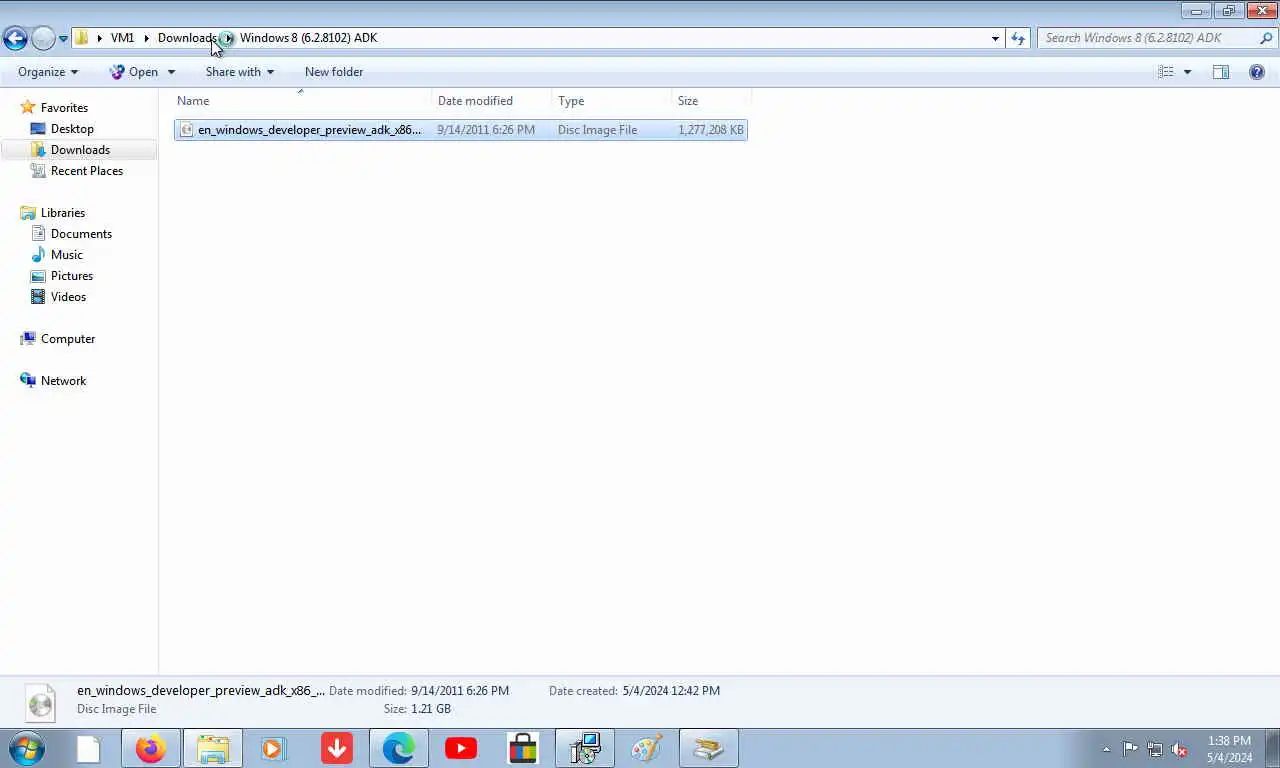Open the colorful shopping bag taskbar icon
Screen dimensions: 1280x768
click(523, 748)
